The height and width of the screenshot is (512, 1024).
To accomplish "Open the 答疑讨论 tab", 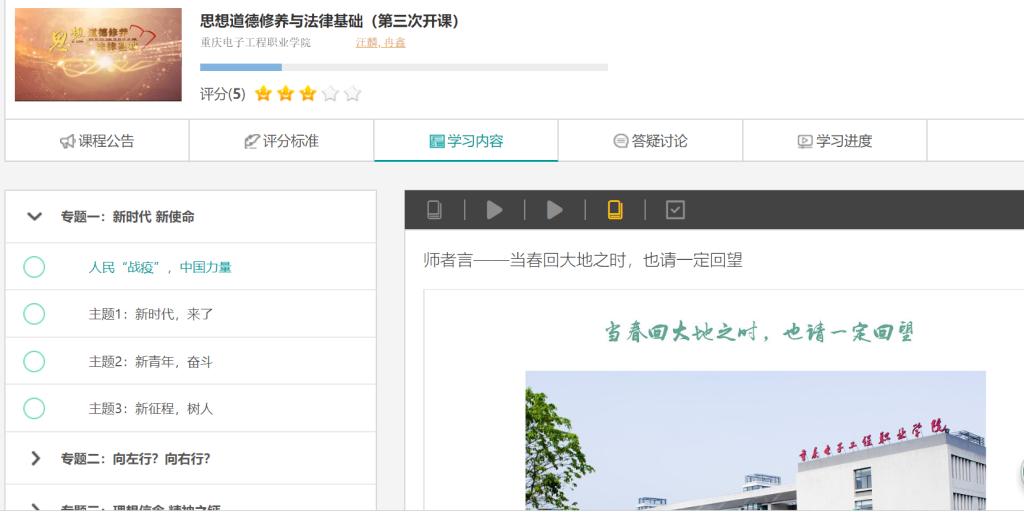I will tap(650, 141).
